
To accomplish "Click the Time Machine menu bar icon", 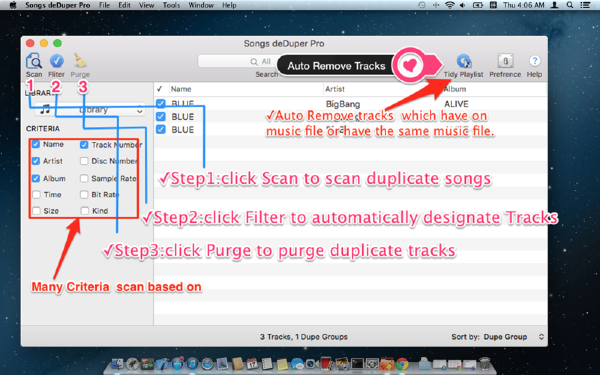I will [x=422, y=5].
